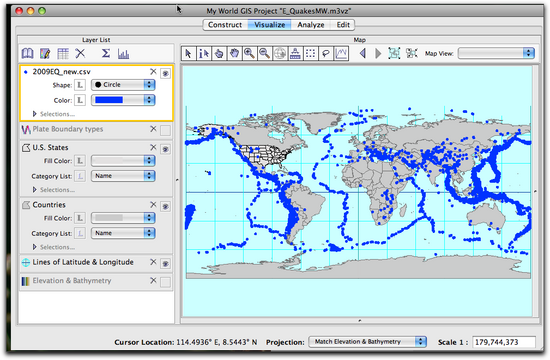Pick the Countries gray Fill Color swatch
Viewport: 550px width, 360px height.
pyautogui.click(x=109, y=218)
